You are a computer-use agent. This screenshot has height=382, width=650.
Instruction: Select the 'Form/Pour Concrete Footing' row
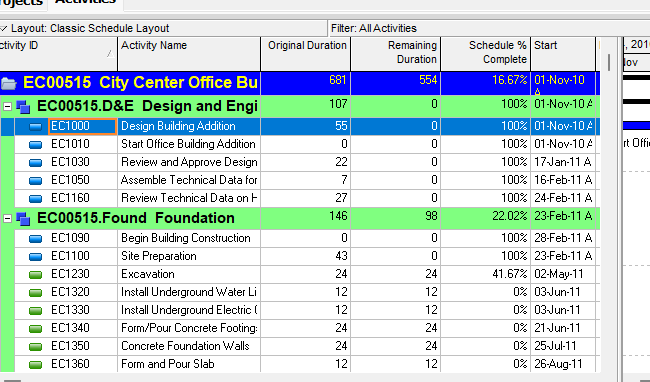click(307, 328)
